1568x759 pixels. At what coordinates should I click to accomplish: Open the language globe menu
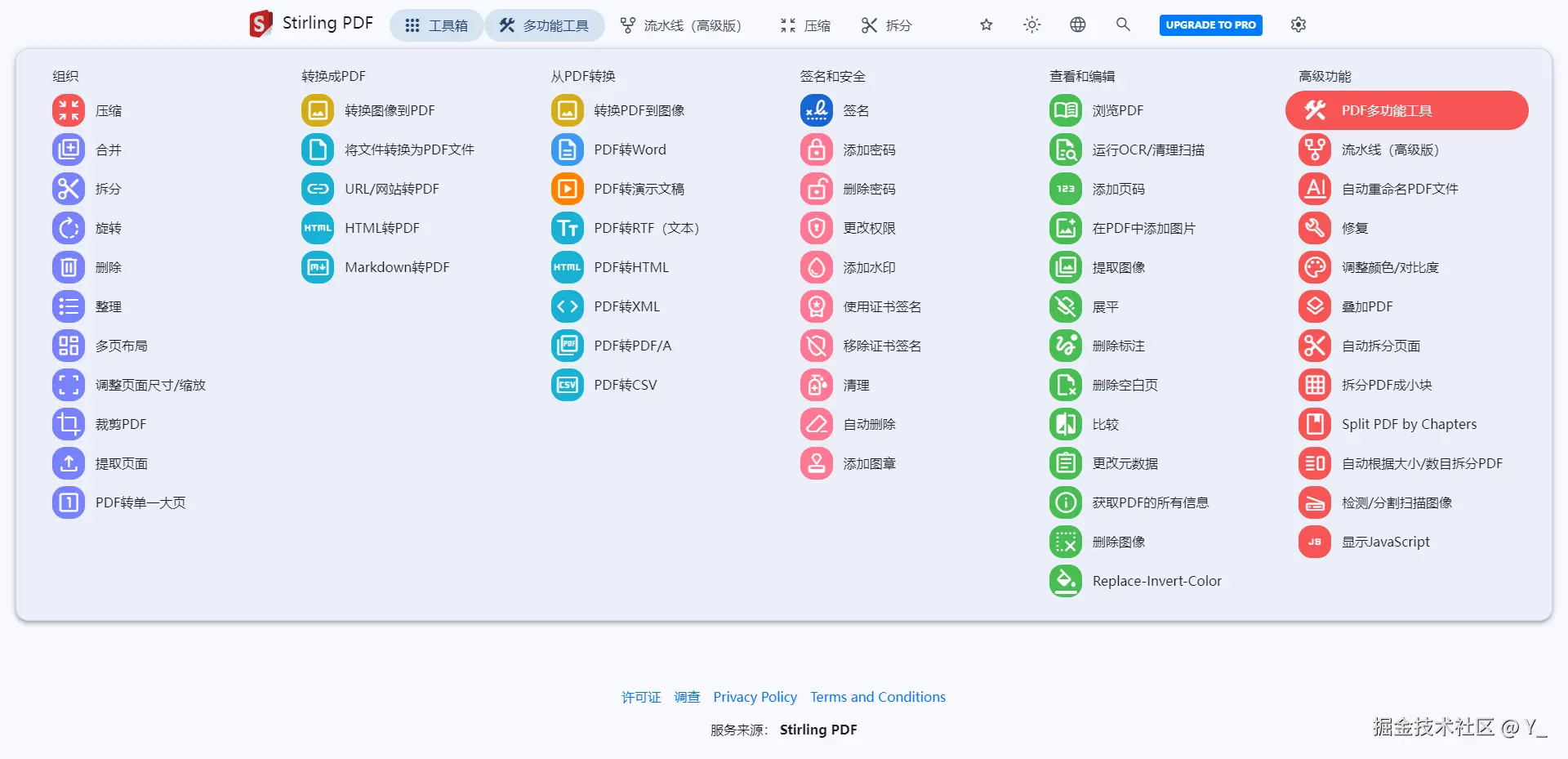point(1078,25)
